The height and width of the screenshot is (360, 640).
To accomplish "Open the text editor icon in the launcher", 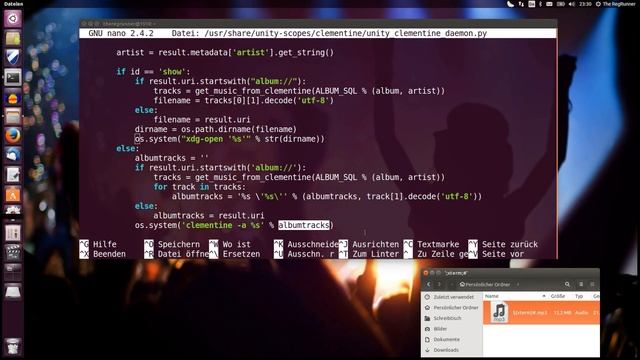I will point(13,175).
